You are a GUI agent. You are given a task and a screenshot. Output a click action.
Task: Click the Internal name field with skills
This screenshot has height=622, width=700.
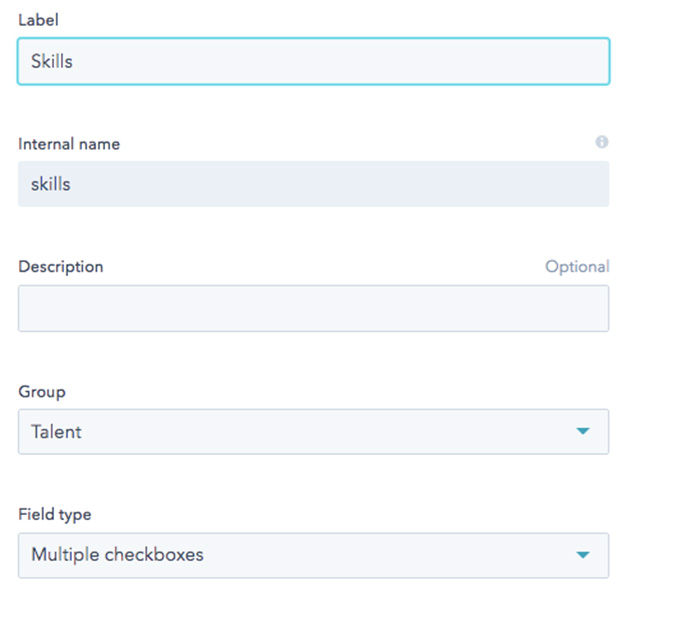(x=313, y=184)
